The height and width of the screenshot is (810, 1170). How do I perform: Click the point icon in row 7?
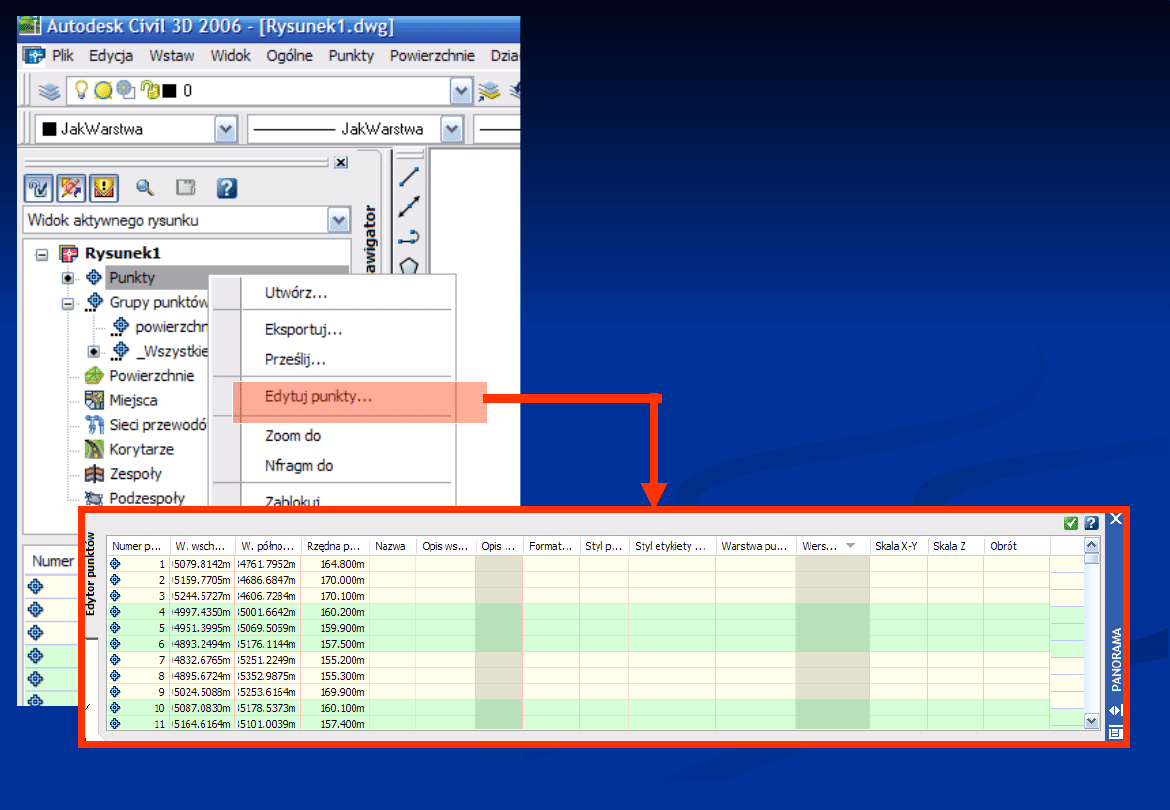click(x=115, y=660)
